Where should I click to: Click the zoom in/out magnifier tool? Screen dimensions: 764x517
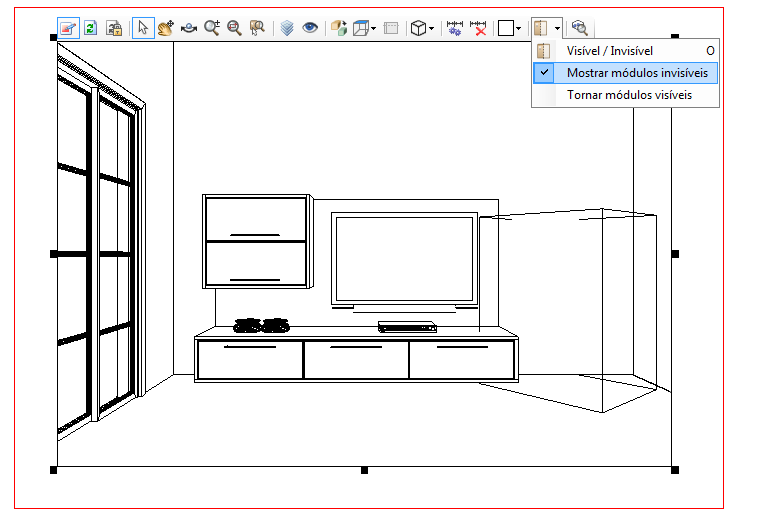click(212, 28)
